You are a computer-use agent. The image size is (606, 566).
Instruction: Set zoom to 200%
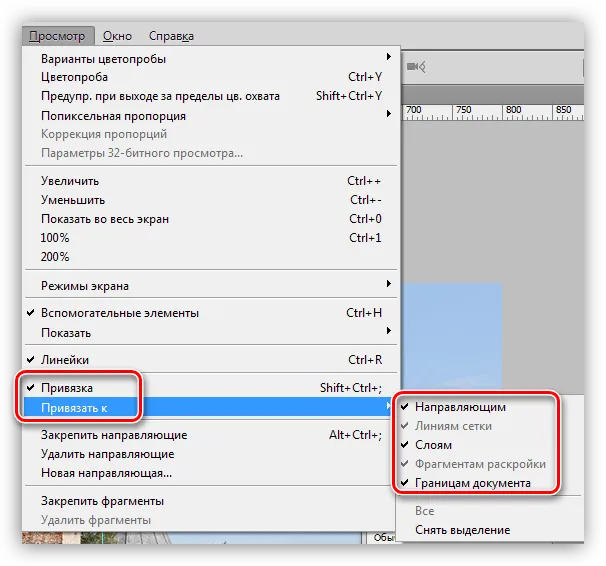211,257
